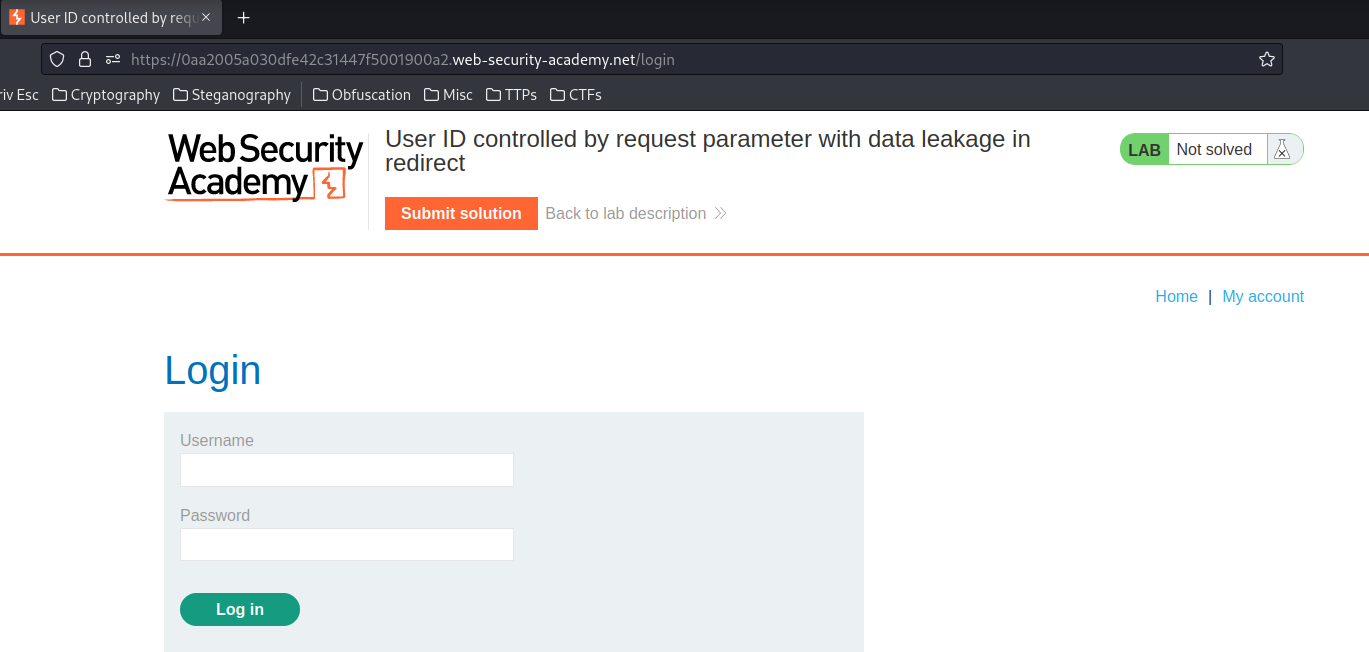The height and width of the screenshot is (652, 1369).
Task: Go Back to lab description
Action: point(636,213)
